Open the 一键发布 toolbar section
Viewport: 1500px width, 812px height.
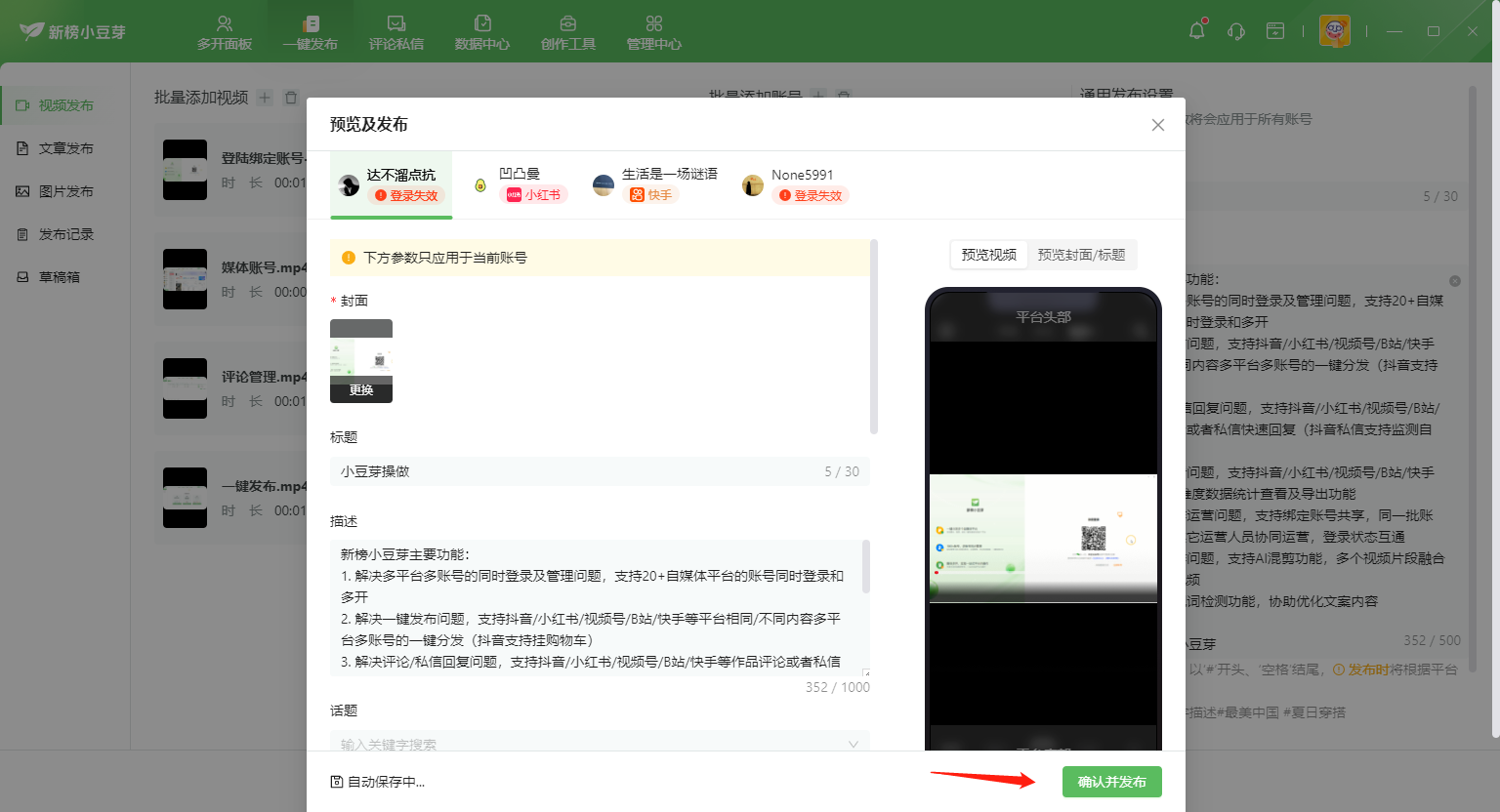pyautogui.click(x=310, y=32)
